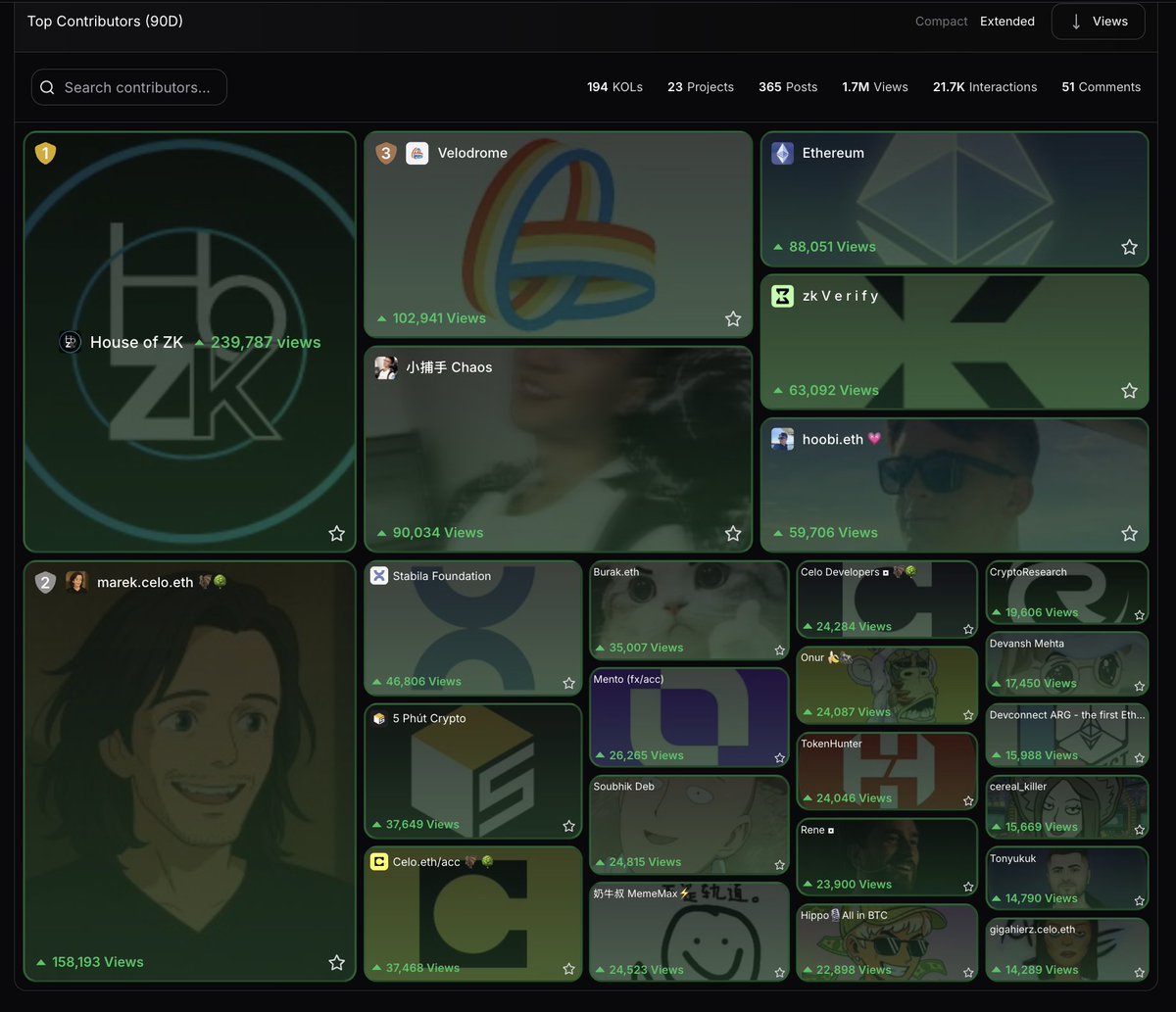The width and height of the screenshot is (1176, 1012).
Task: Open 小捕手 Chaos contributor name
Action: (x=449, y=368)
